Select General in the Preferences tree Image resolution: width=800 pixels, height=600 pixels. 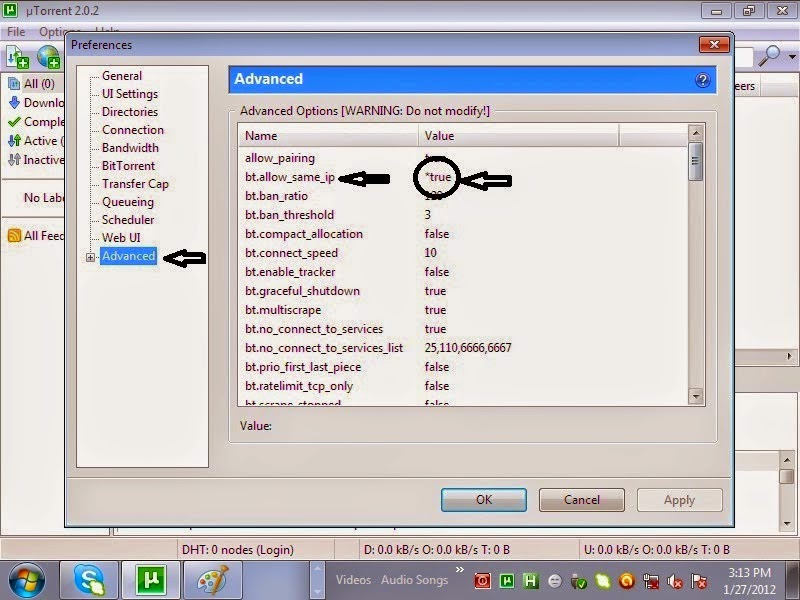coord(122,76)
